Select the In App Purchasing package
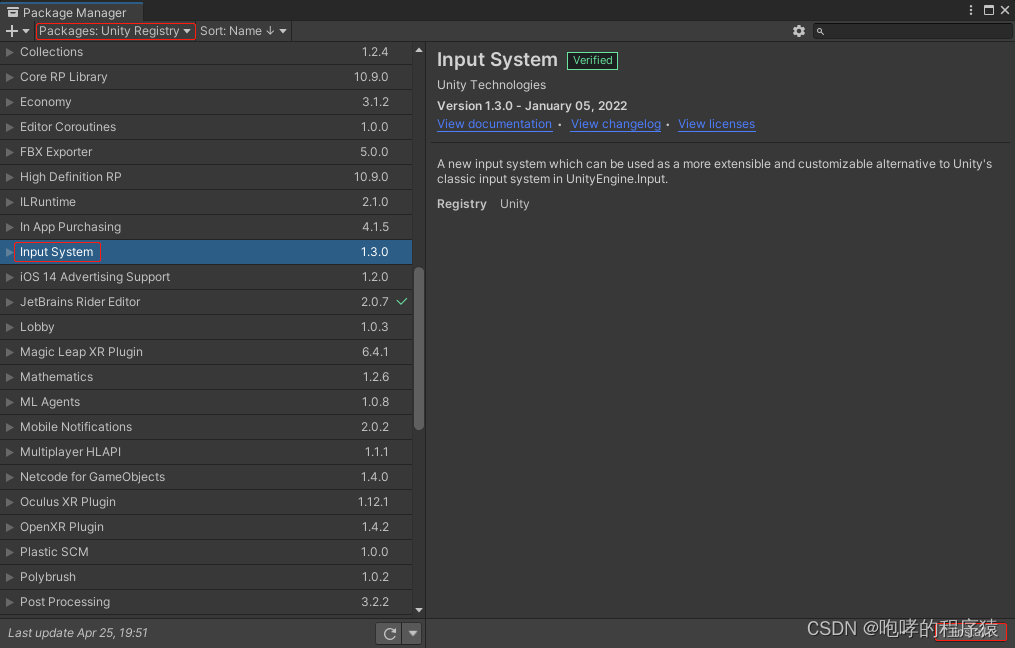Screen dimensions: 1015x648 pos(206,227)
